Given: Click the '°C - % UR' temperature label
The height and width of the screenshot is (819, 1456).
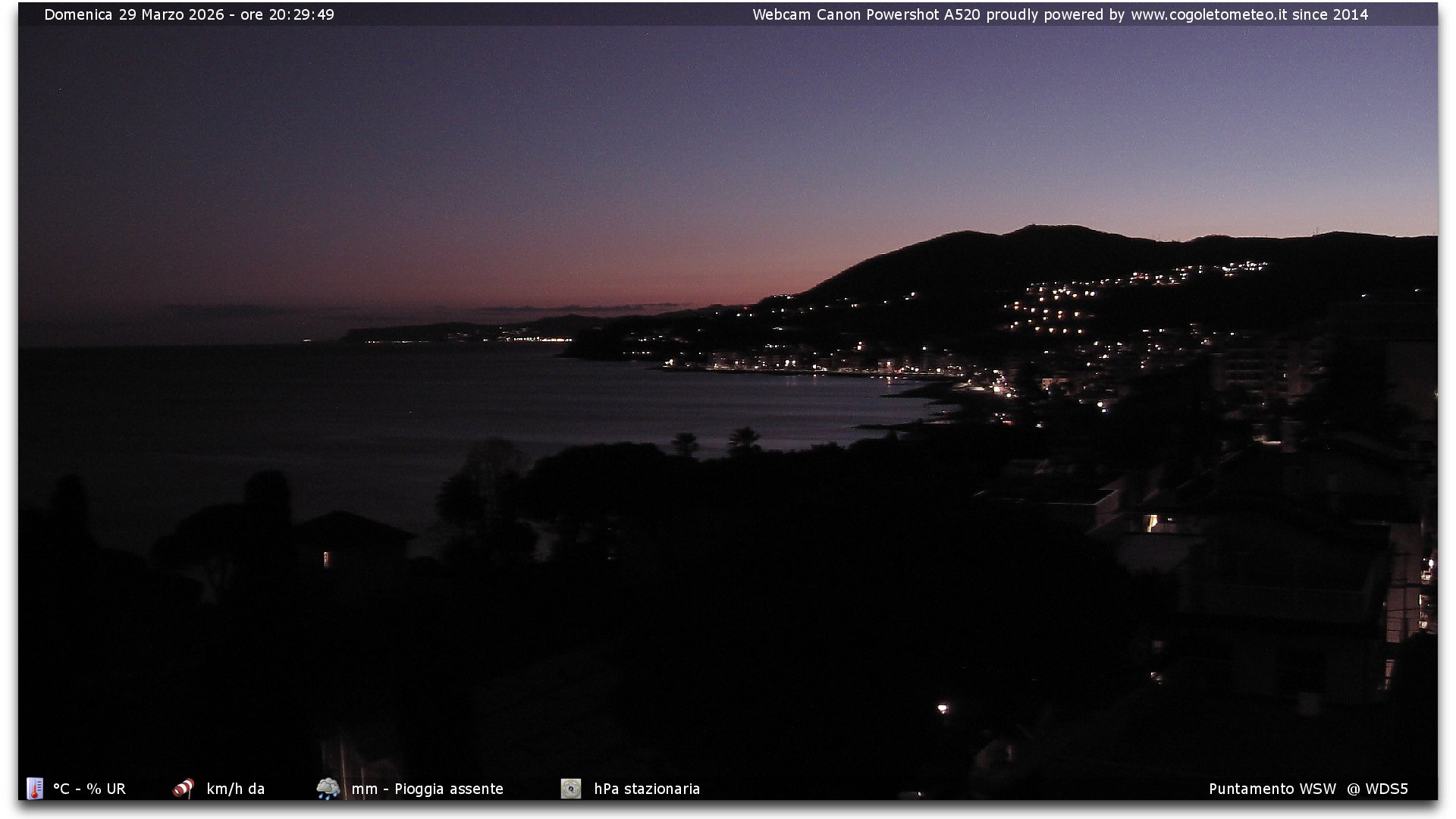Looking at the screenshot, I should coord(89,789).
